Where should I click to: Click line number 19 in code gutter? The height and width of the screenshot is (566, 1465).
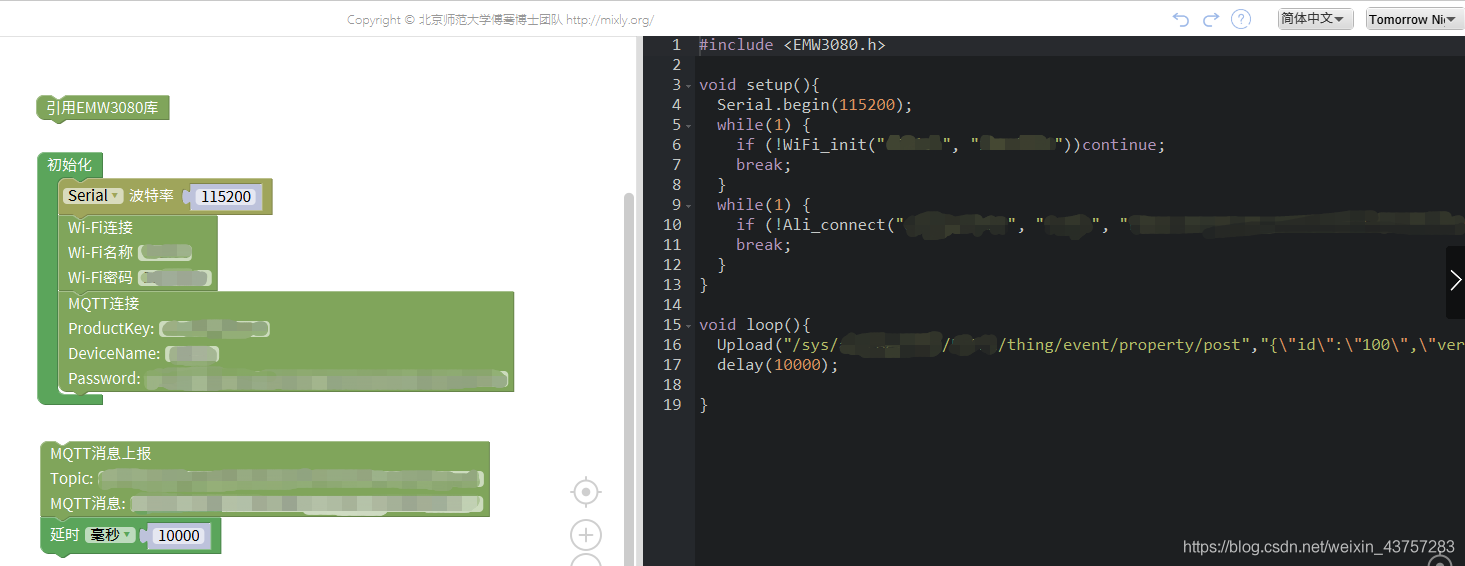pyautogui.click(x=672, y=405)
